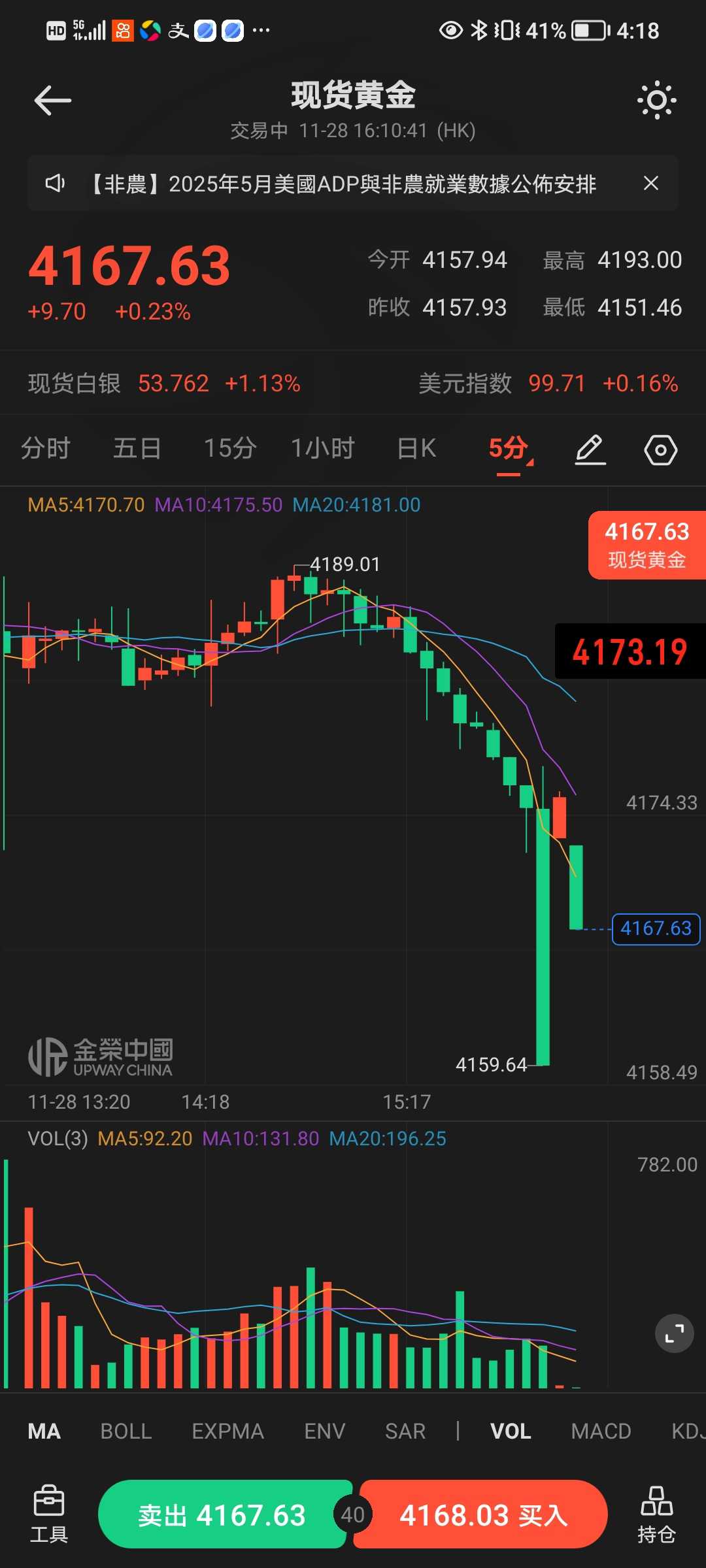The height and width of the screenshot is (1568, 706).
Task: Tap the announcement speaker icon
Action: pyautogui.click(x=55, y=183)
